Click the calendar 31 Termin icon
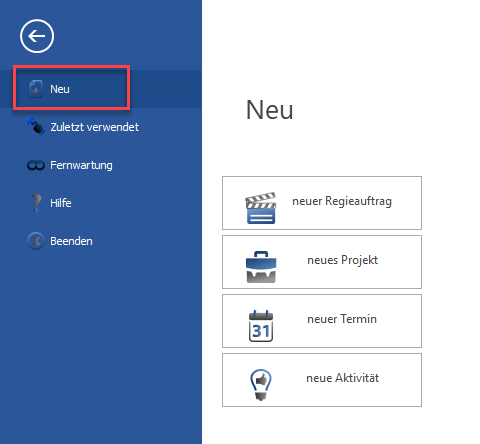 pyautogui.click(x=261, y=326)
